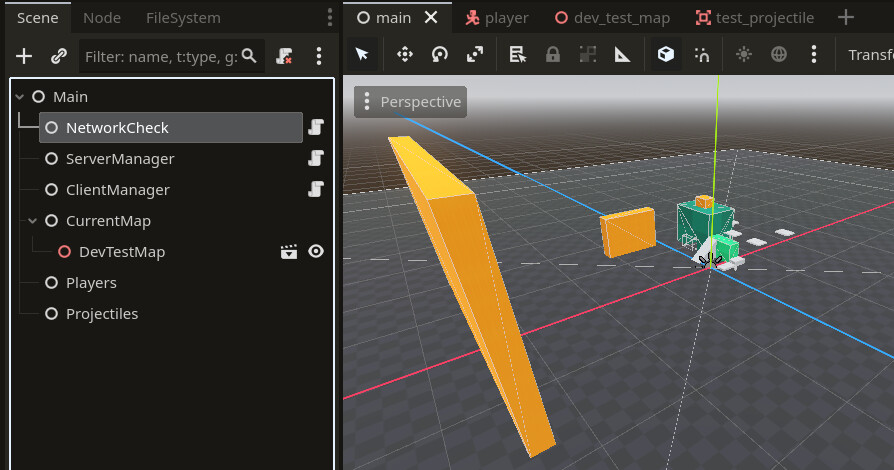Image resolution: width=894 pixels, height=470 pixels.
Task: Select the Projectiles node in the tree
Action: tap(102, 314)
